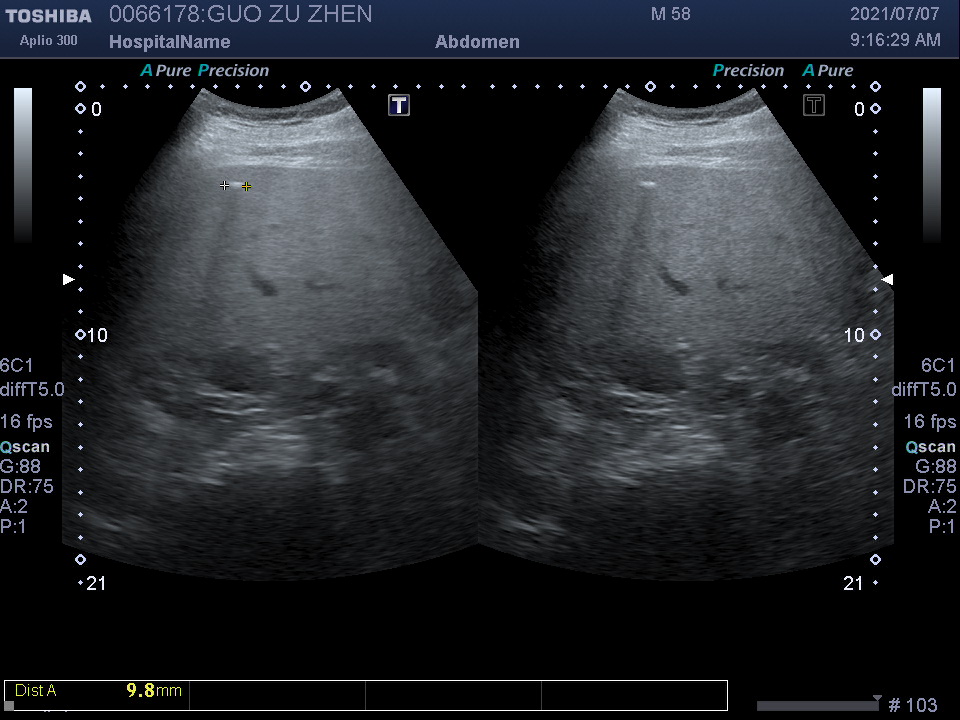Viewport: 960px width, 720px height.
Task: Click the right focus position triangle marker
Action: point(886,280)
